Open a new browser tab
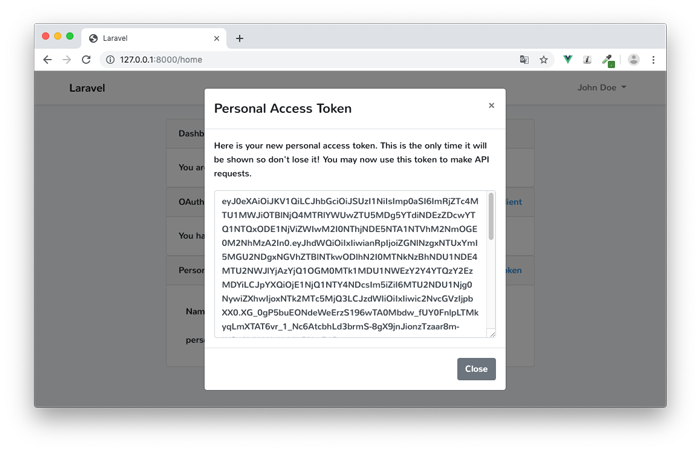Viewport: 700px width, 452px height. click(239, 38)
